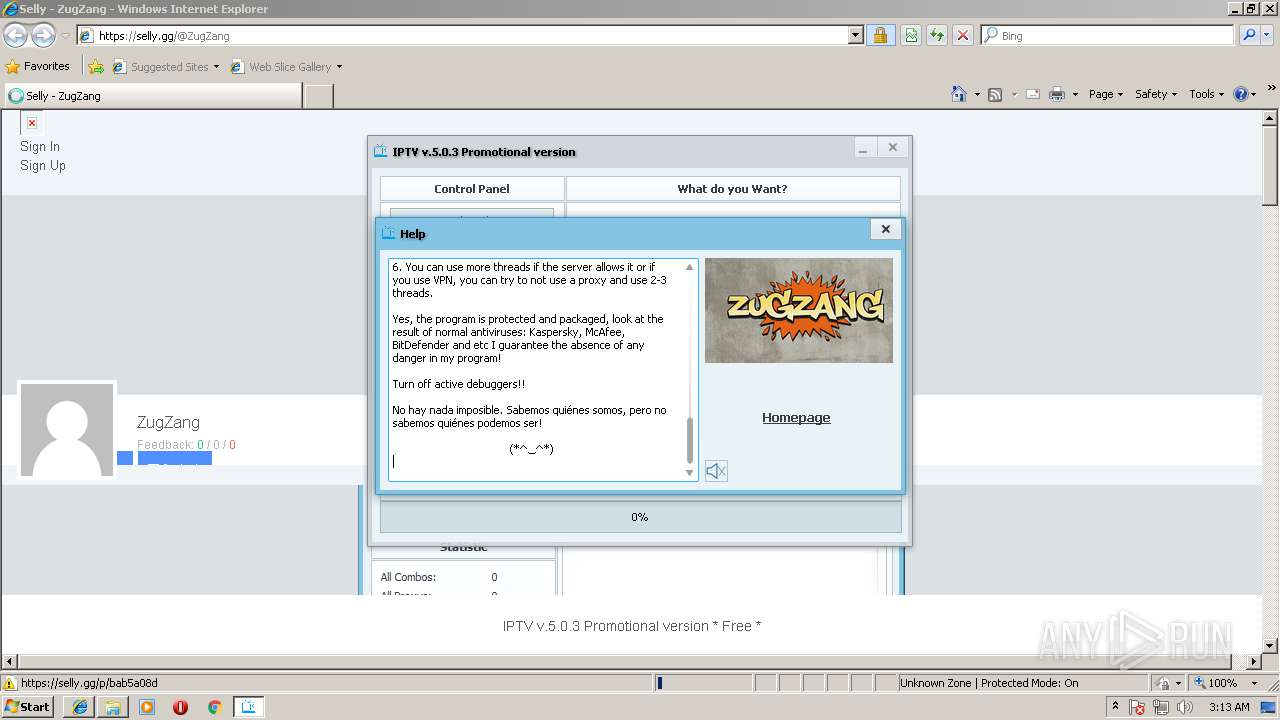Click the magnifier search button
Image resolution: width=1280 pixels, height=720 pixels.
click(x=1249, y=35)
